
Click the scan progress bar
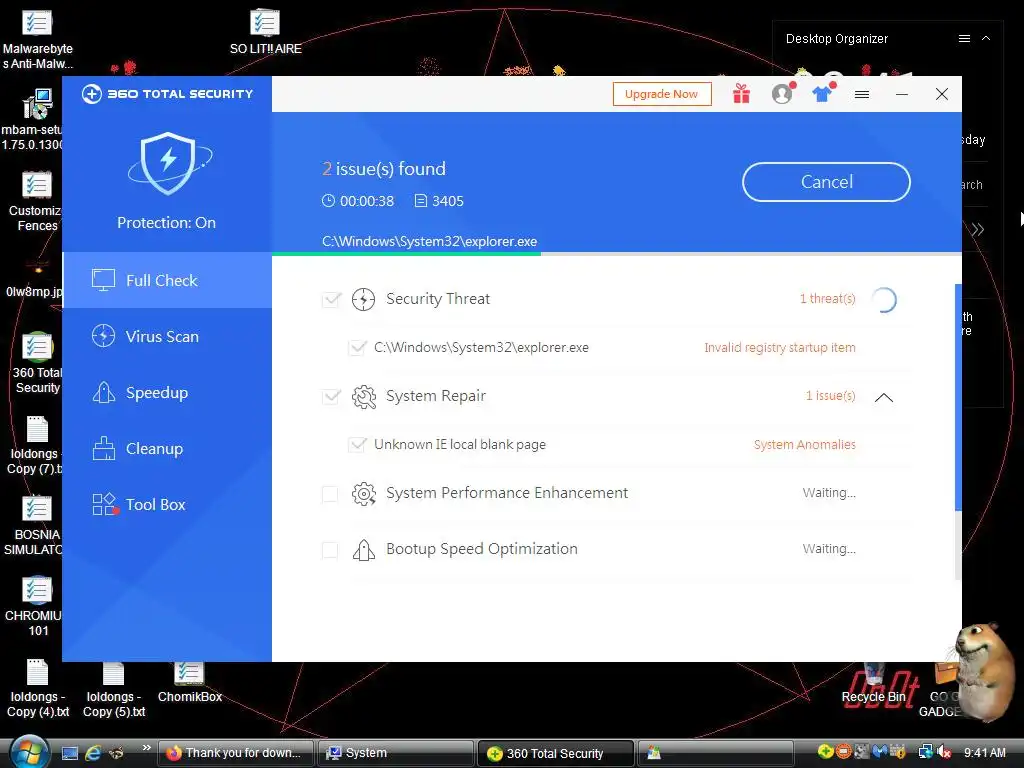[x=616, y=253]
